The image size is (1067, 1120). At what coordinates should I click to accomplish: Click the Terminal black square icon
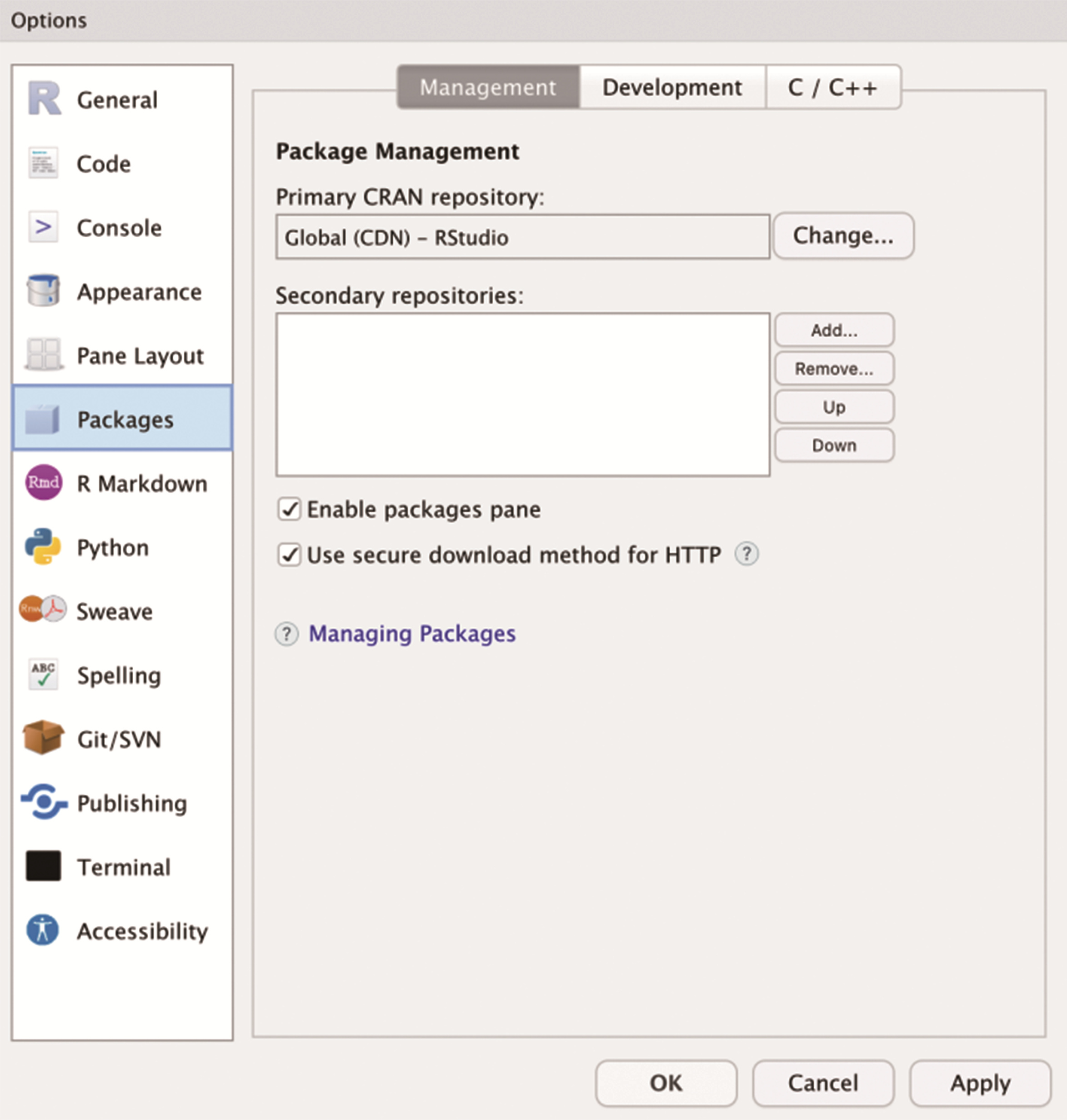point(43,866)
